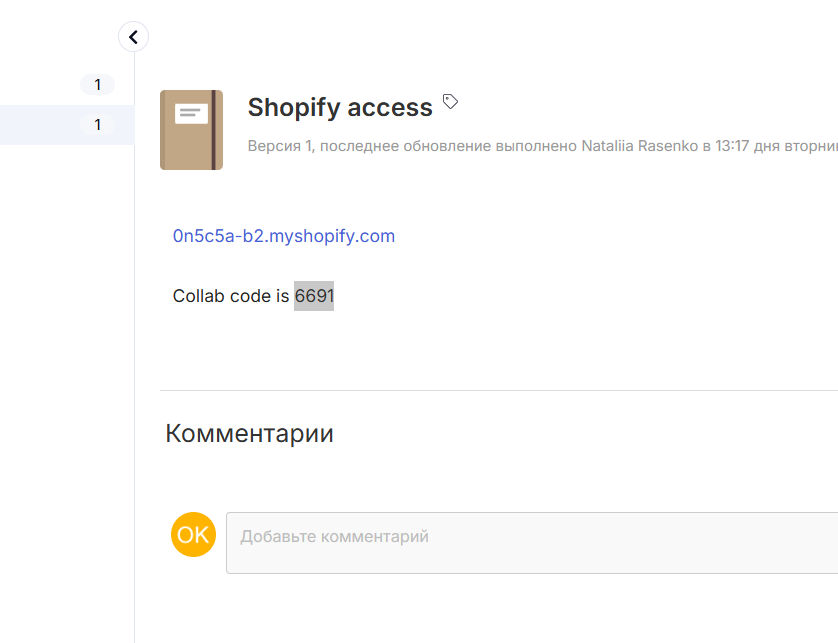Click the "Collab code is" text

[231, 296]
